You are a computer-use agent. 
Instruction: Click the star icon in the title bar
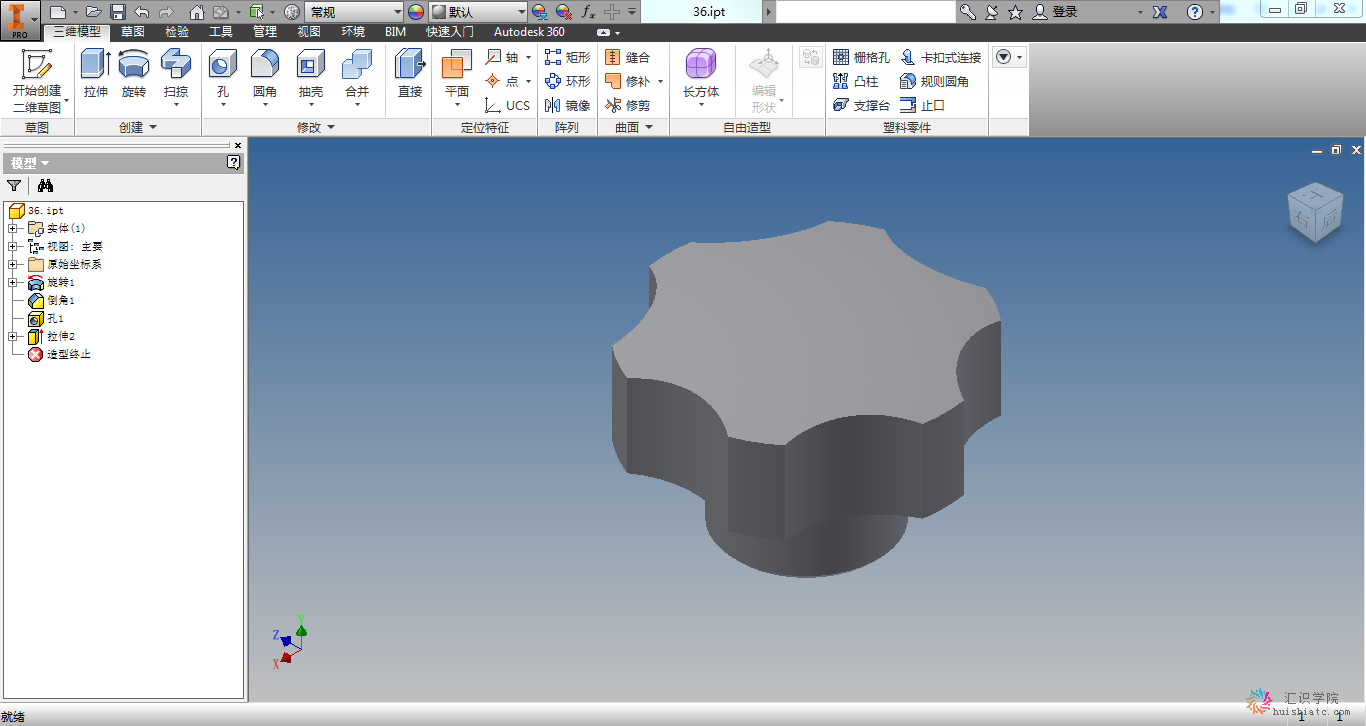tap(1016, 12)
